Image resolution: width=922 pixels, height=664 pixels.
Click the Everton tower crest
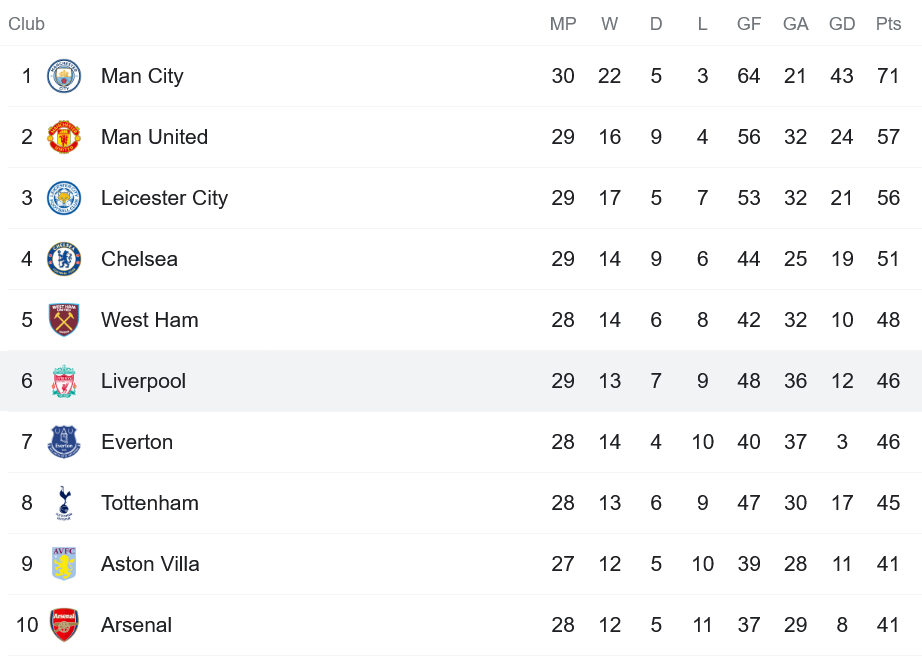[x=64, y=442]
